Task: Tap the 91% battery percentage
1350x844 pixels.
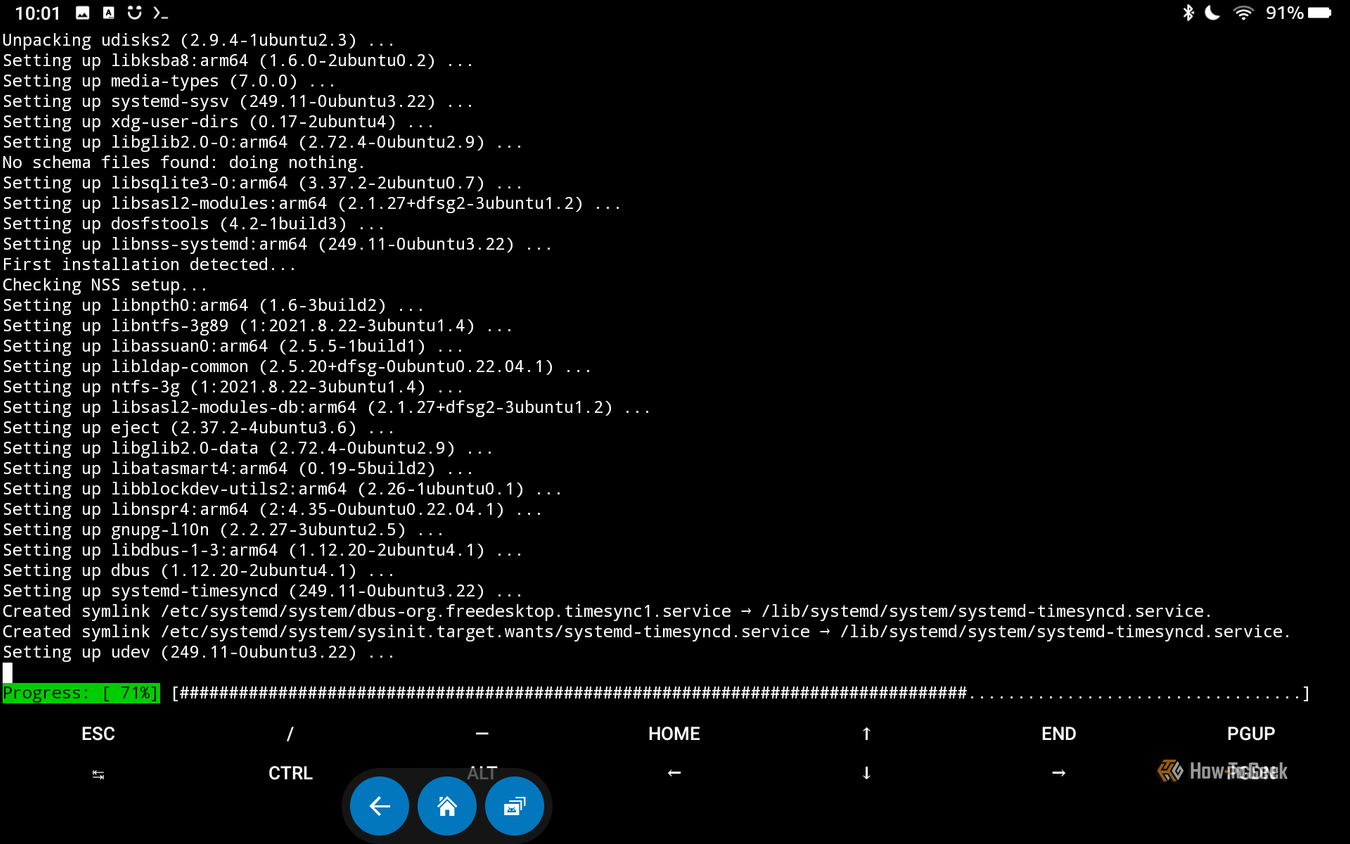Action: point(1284,13)
